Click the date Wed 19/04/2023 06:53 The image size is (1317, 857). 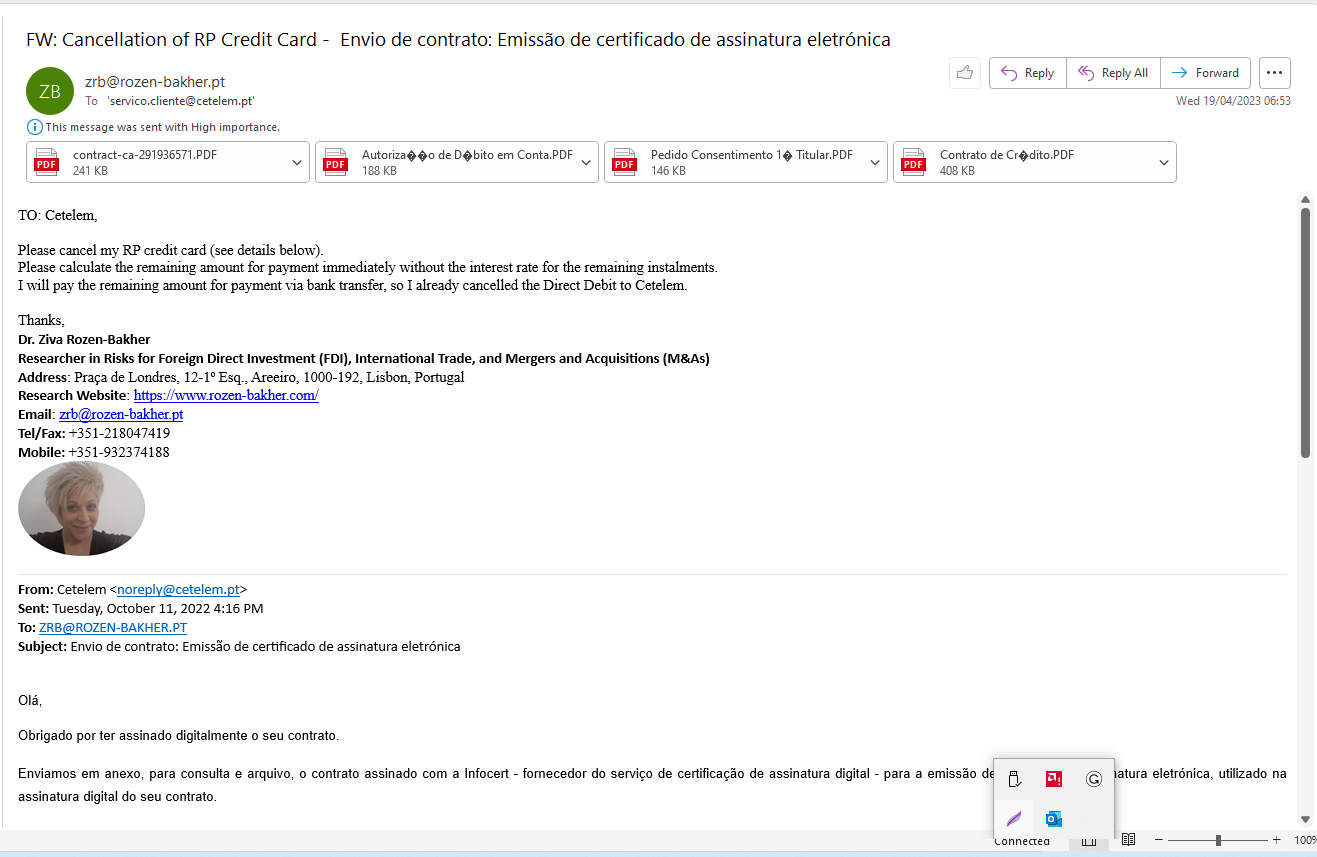coord(1233,101)
